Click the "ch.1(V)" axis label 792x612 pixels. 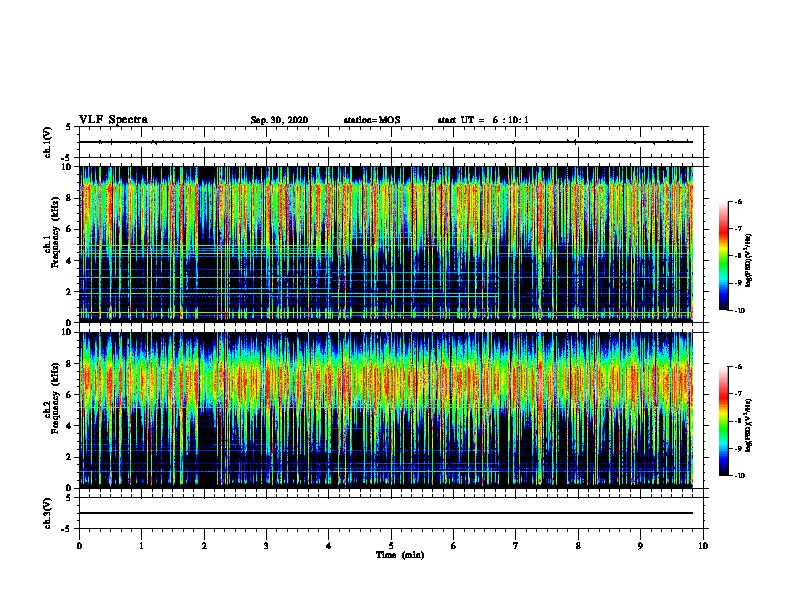click(x=48, y=142)
